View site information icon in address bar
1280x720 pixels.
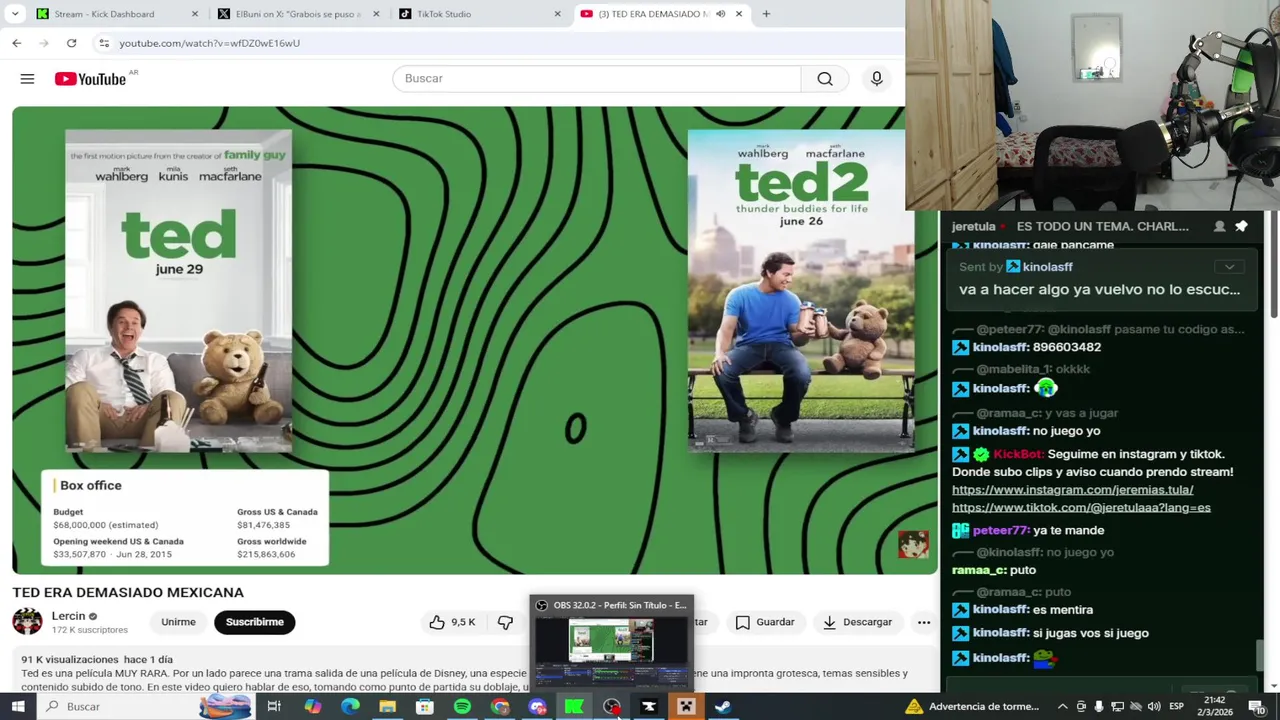(104, 43)
